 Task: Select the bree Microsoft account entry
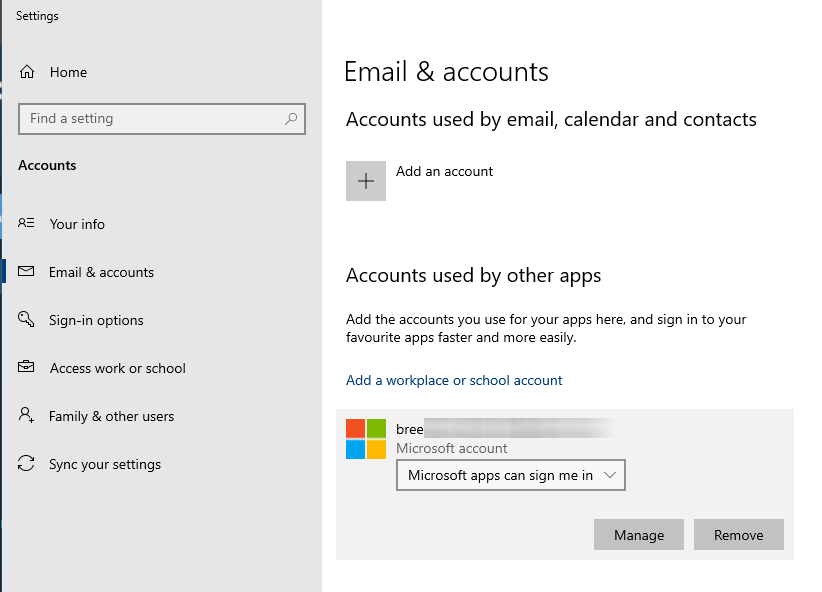click(x=565, y=484)
